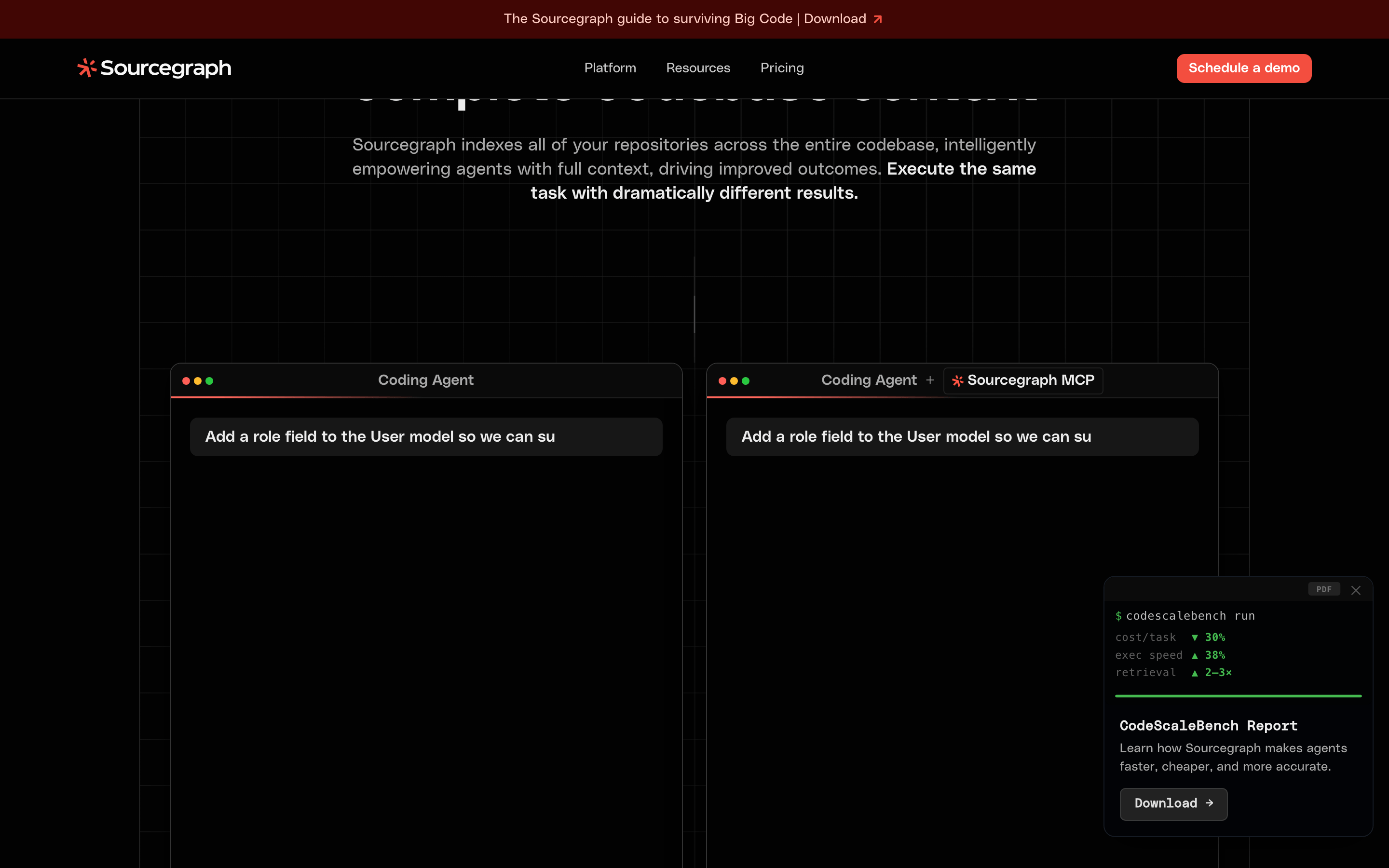
Task: Click the Sourcegraph logo in the header
Action: tap(154, 68)
